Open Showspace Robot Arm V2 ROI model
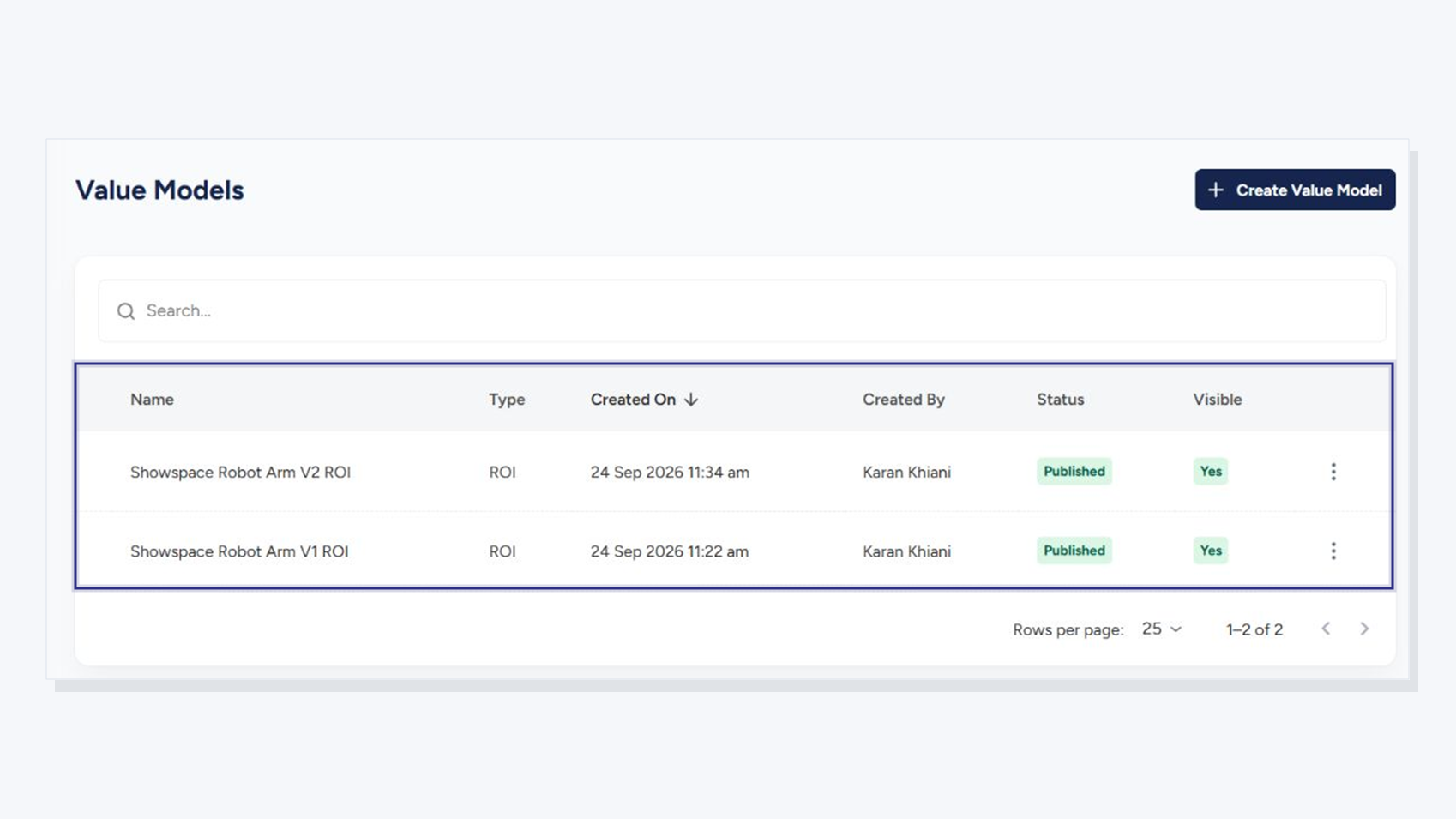Viewport: 1456px width, 819px height. 240,472
